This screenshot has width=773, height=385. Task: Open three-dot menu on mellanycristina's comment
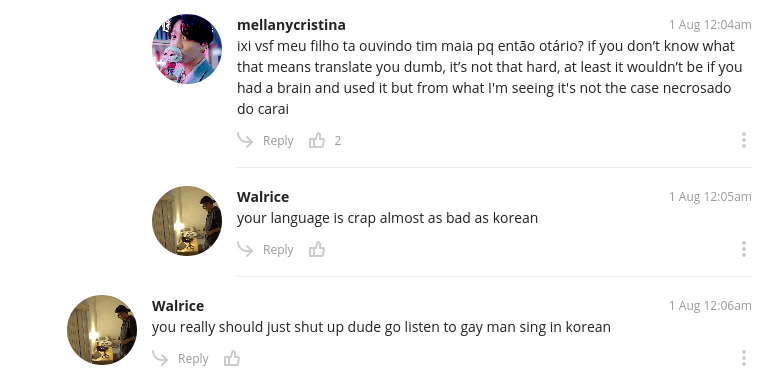[744, 140]
